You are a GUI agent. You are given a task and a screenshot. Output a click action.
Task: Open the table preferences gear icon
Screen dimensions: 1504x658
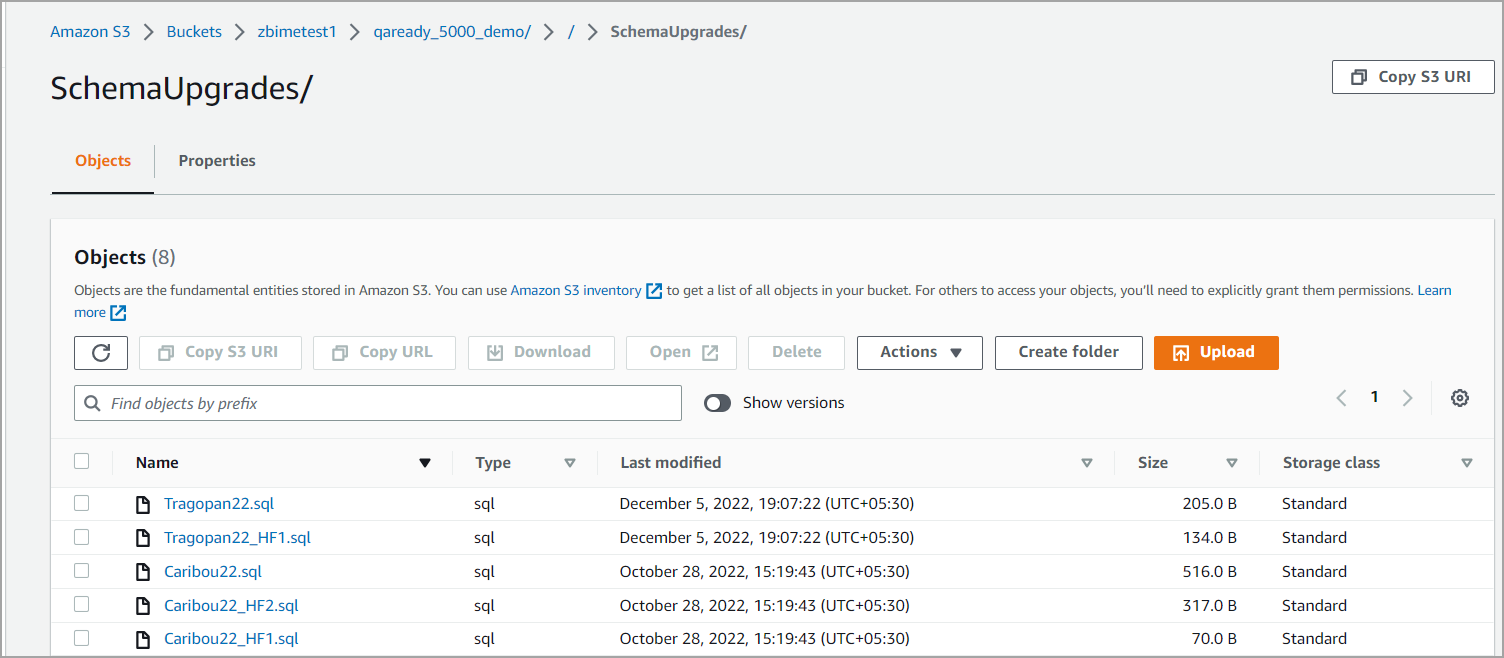[x=1460, y=398]
